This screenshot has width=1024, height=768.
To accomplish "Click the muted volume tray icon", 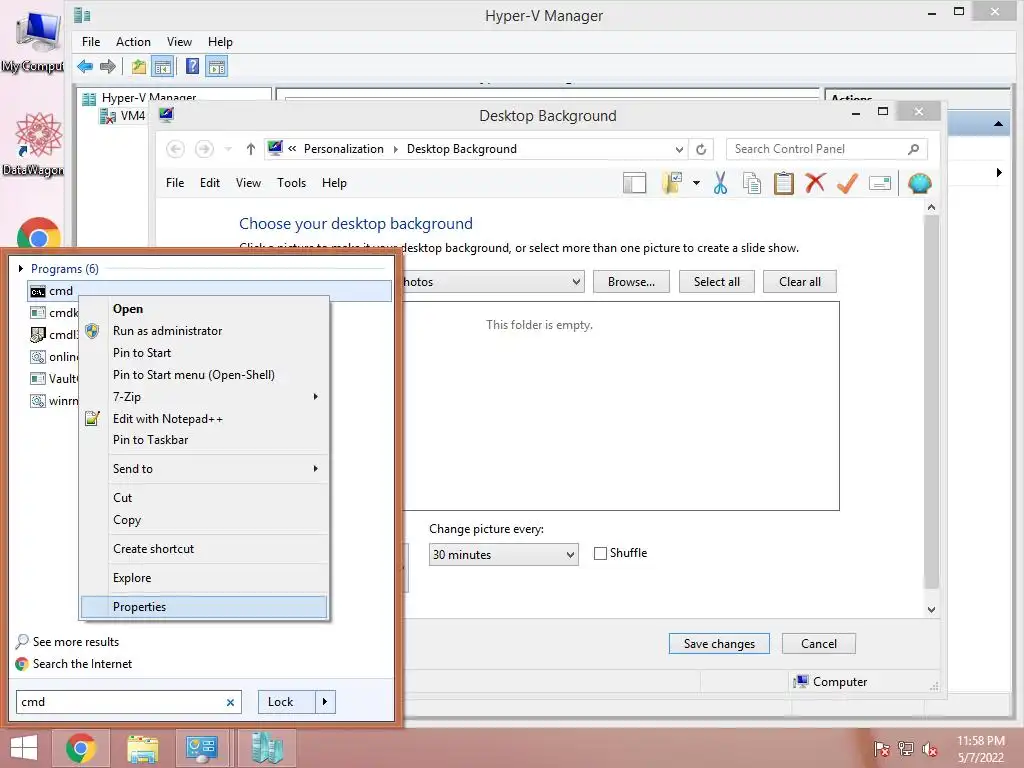I will point(929,748).
